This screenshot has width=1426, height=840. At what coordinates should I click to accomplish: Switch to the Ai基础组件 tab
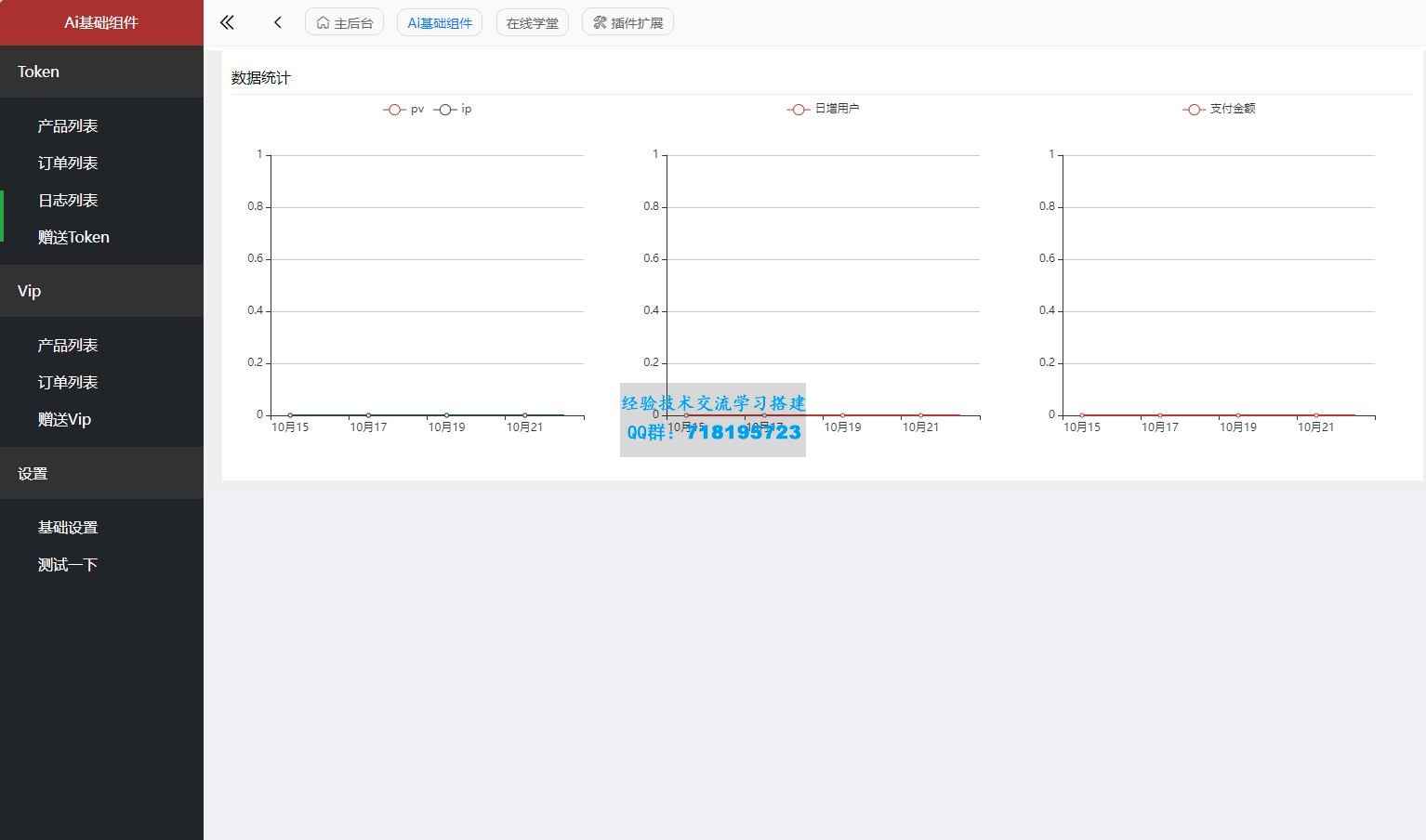(x=439, y=22)
